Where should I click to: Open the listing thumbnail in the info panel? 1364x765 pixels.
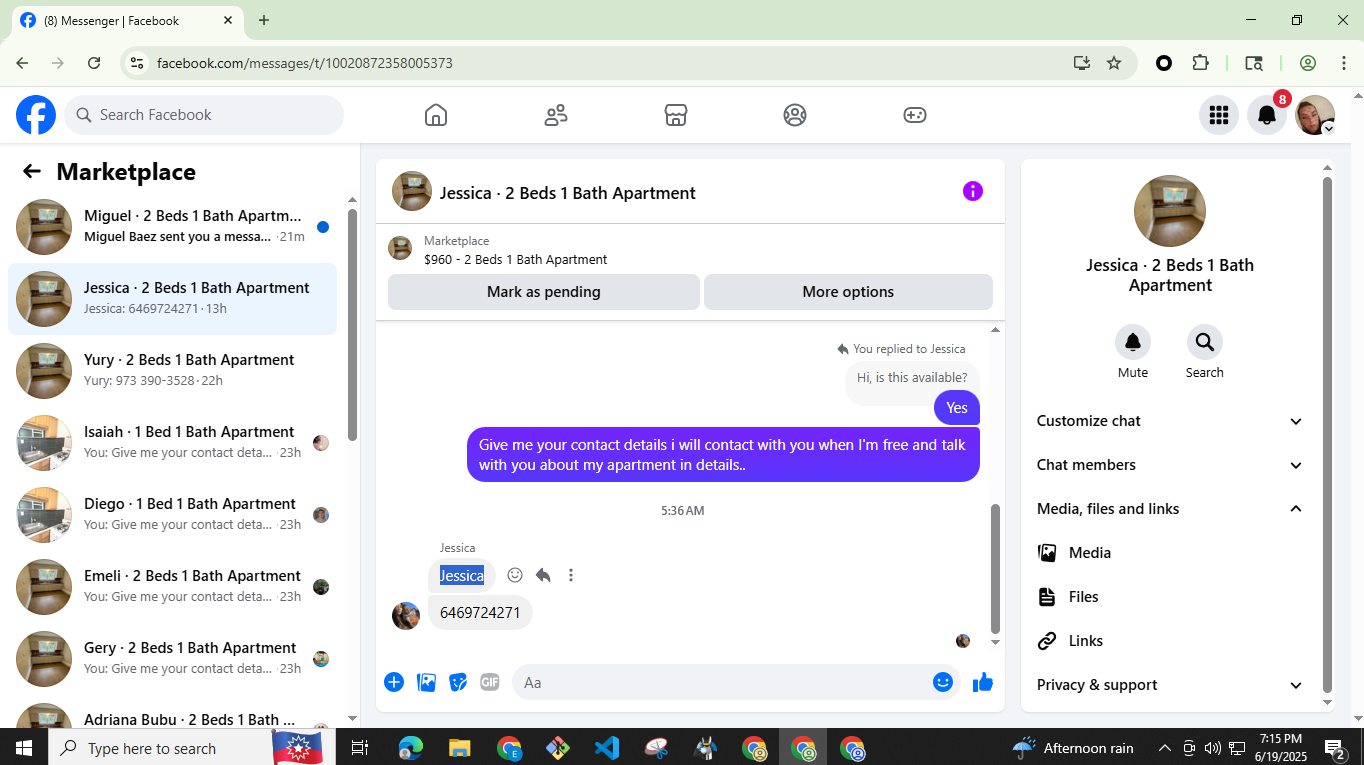[x=1170, y=211]
